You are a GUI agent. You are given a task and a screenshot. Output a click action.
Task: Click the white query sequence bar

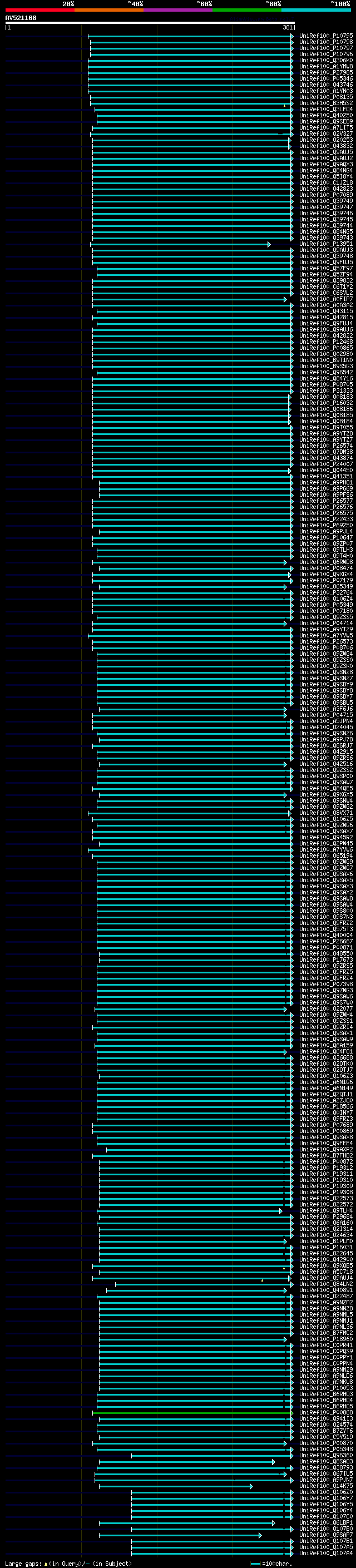point(150,23)
